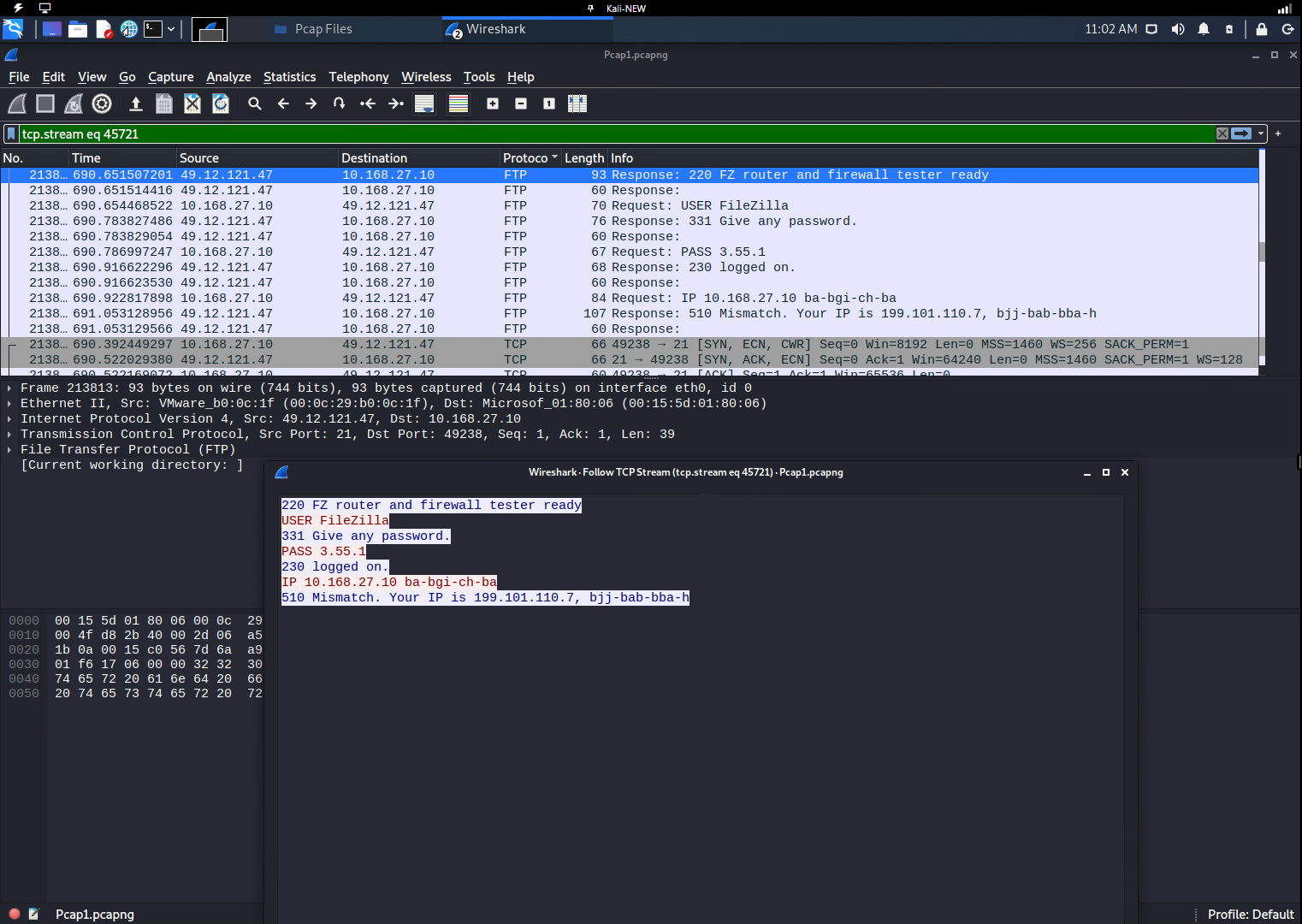Add a display filter button (plus)
This screenshot has width=1302, height=924.
(1278, 133)
